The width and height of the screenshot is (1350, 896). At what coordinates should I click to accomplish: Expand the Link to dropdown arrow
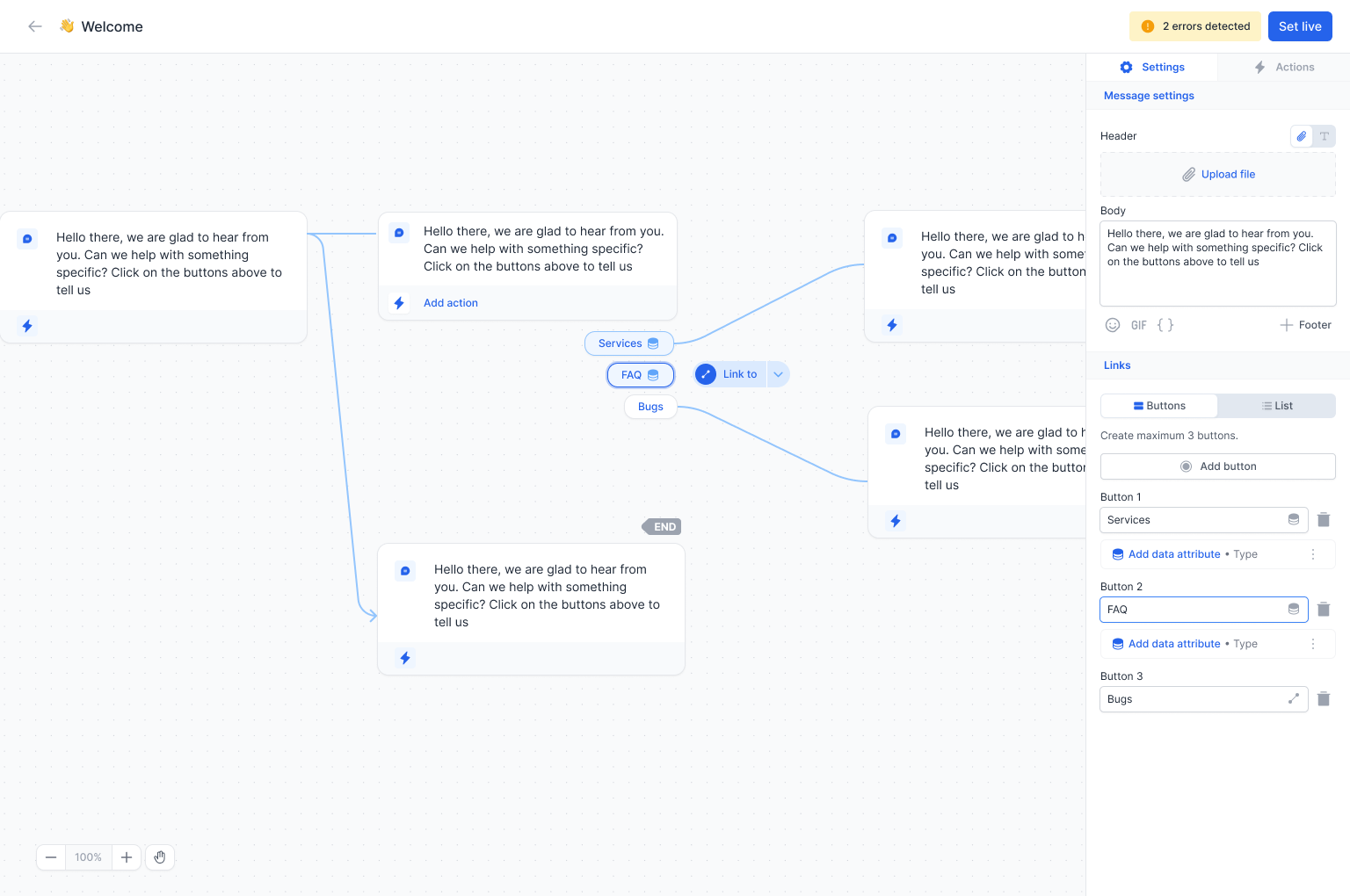click(x=778, y=374)
